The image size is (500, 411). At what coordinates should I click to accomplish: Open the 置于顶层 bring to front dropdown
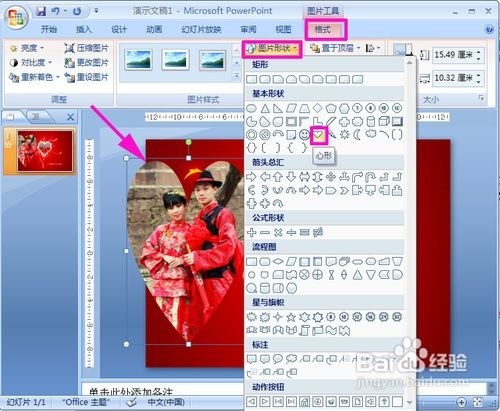pos(334,48)
